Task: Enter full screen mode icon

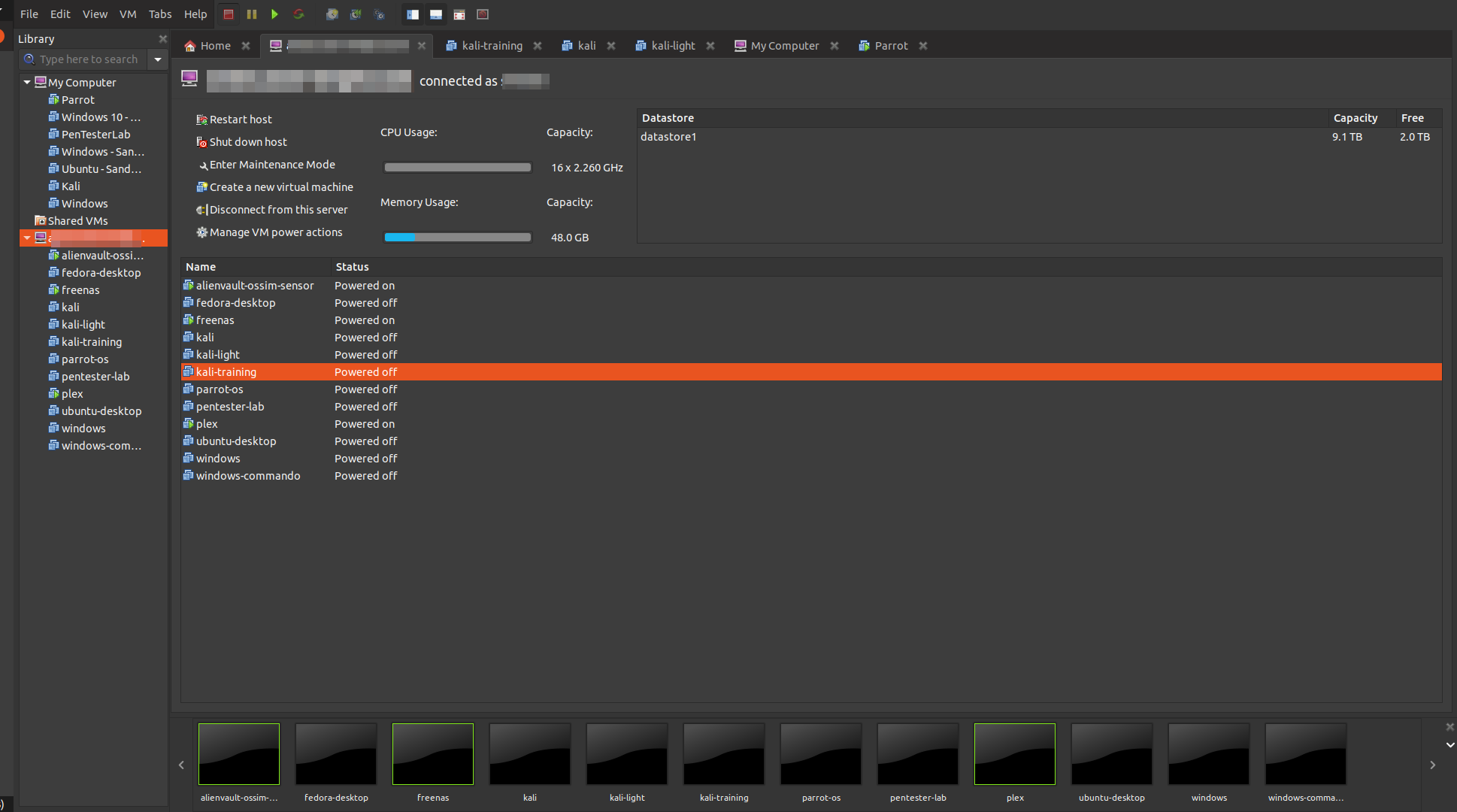Action: pyautogui.click(x=459, y=14)
